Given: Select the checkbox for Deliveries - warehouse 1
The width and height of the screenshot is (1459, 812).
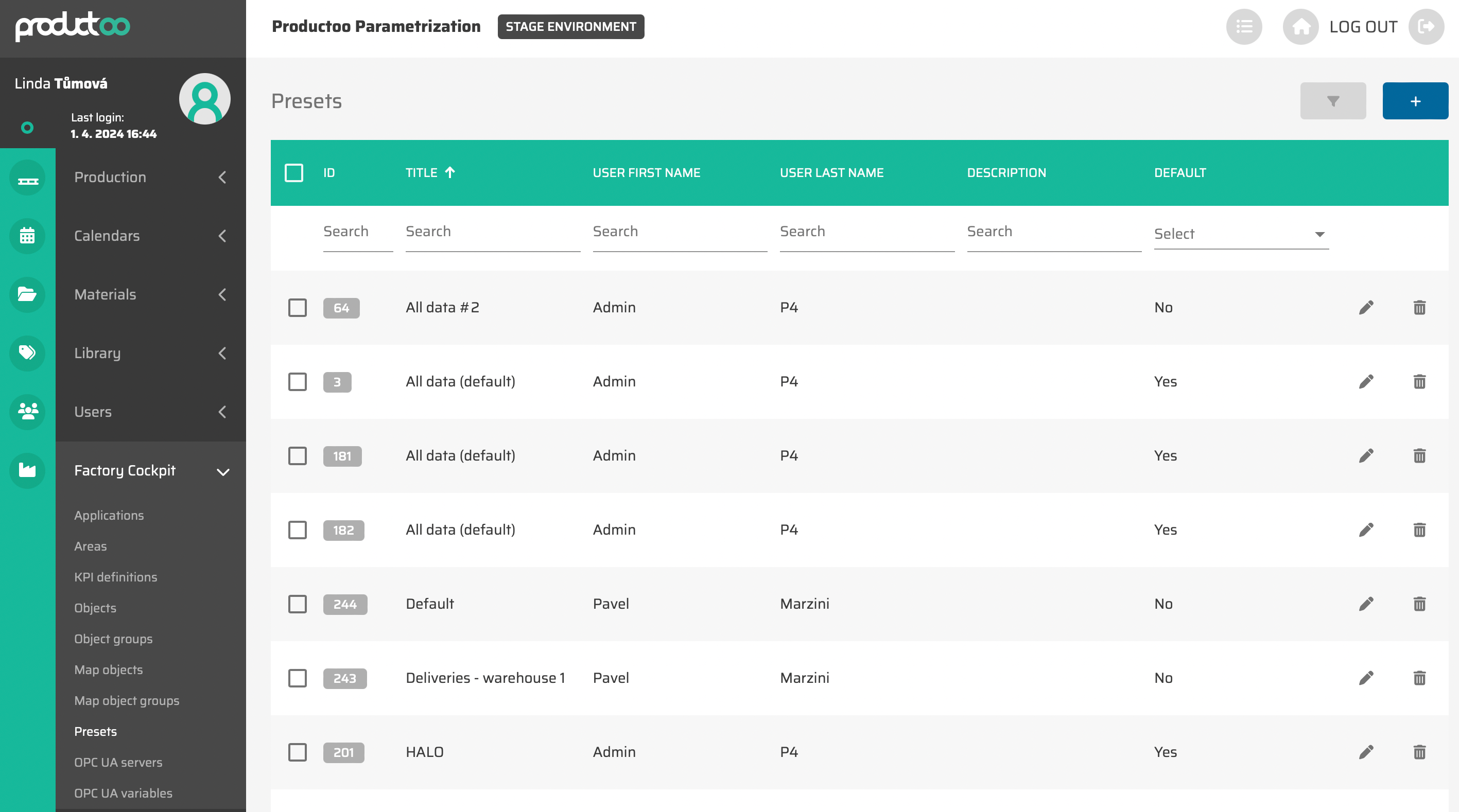Looking at the screenshot, I should (x=298, y=678).
